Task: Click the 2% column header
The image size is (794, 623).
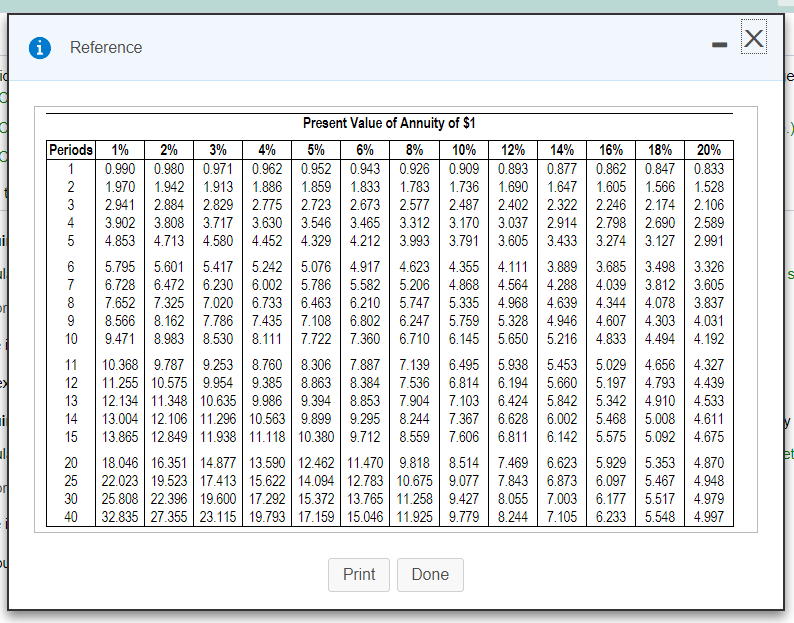Action: coord(169,150)
